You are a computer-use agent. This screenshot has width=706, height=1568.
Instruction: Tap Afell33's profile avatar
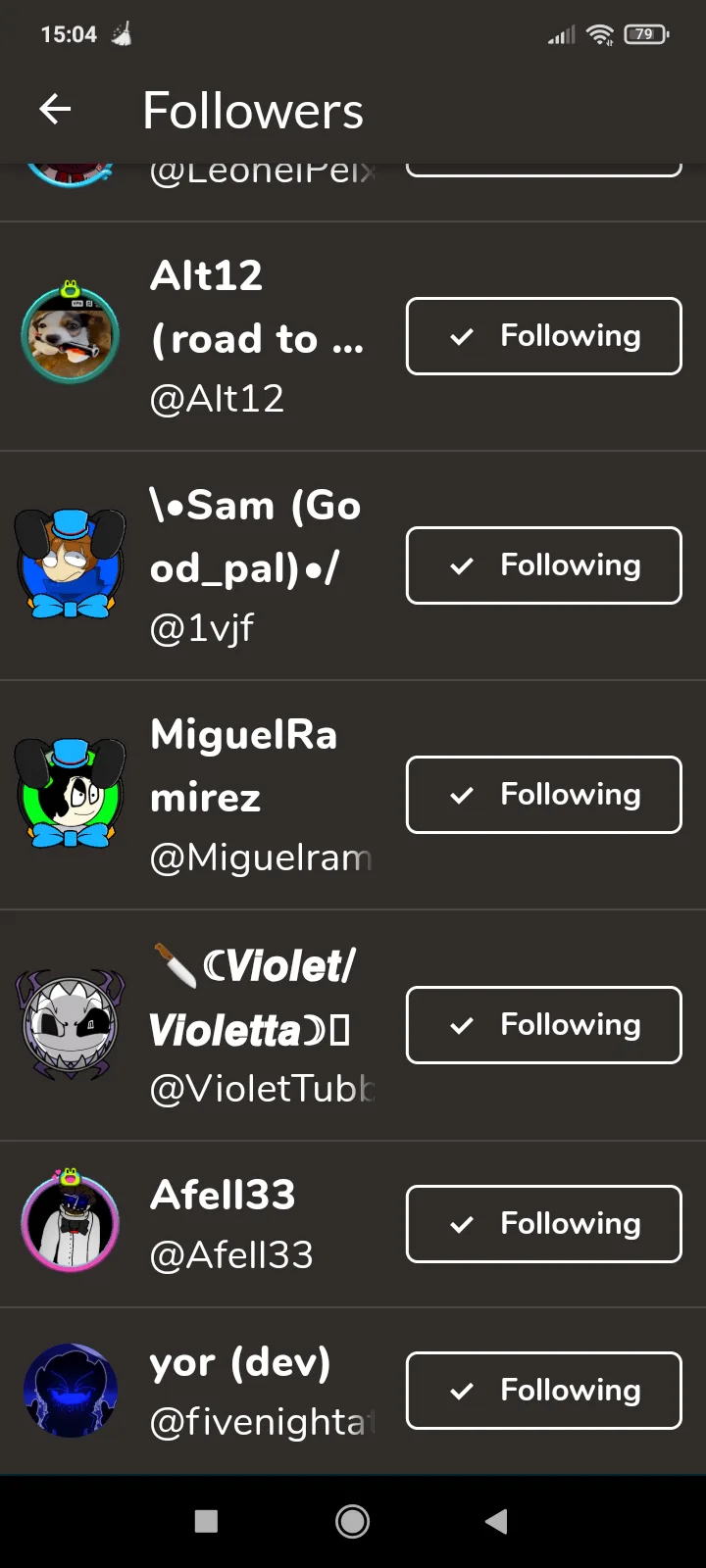pos(70,1222)
